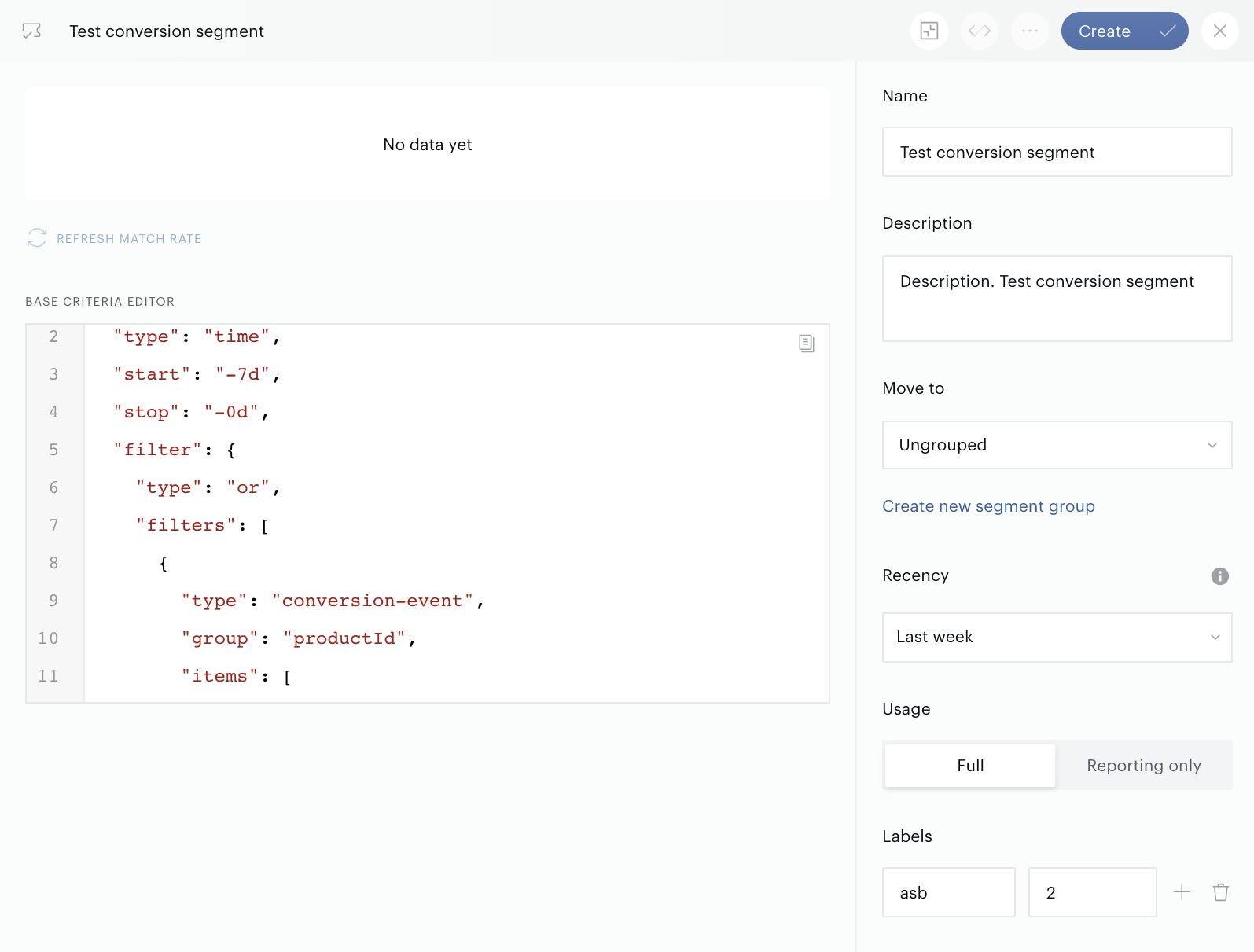Click the refresh match rate icon
Viewport: 1254px width, 952px height.
click(x=37, y=238)
